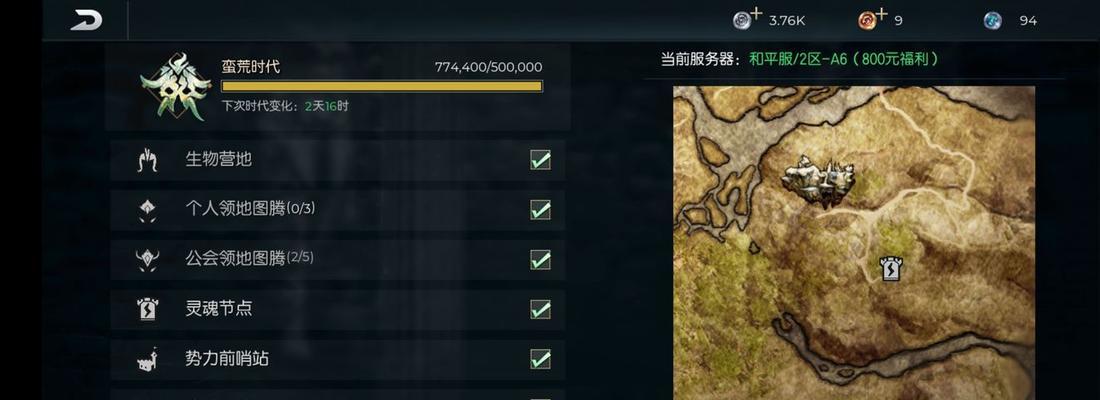
Task: Toggle the 势力前哨站 checkbox
Action: pyautogui.click(x=540, y=359)
